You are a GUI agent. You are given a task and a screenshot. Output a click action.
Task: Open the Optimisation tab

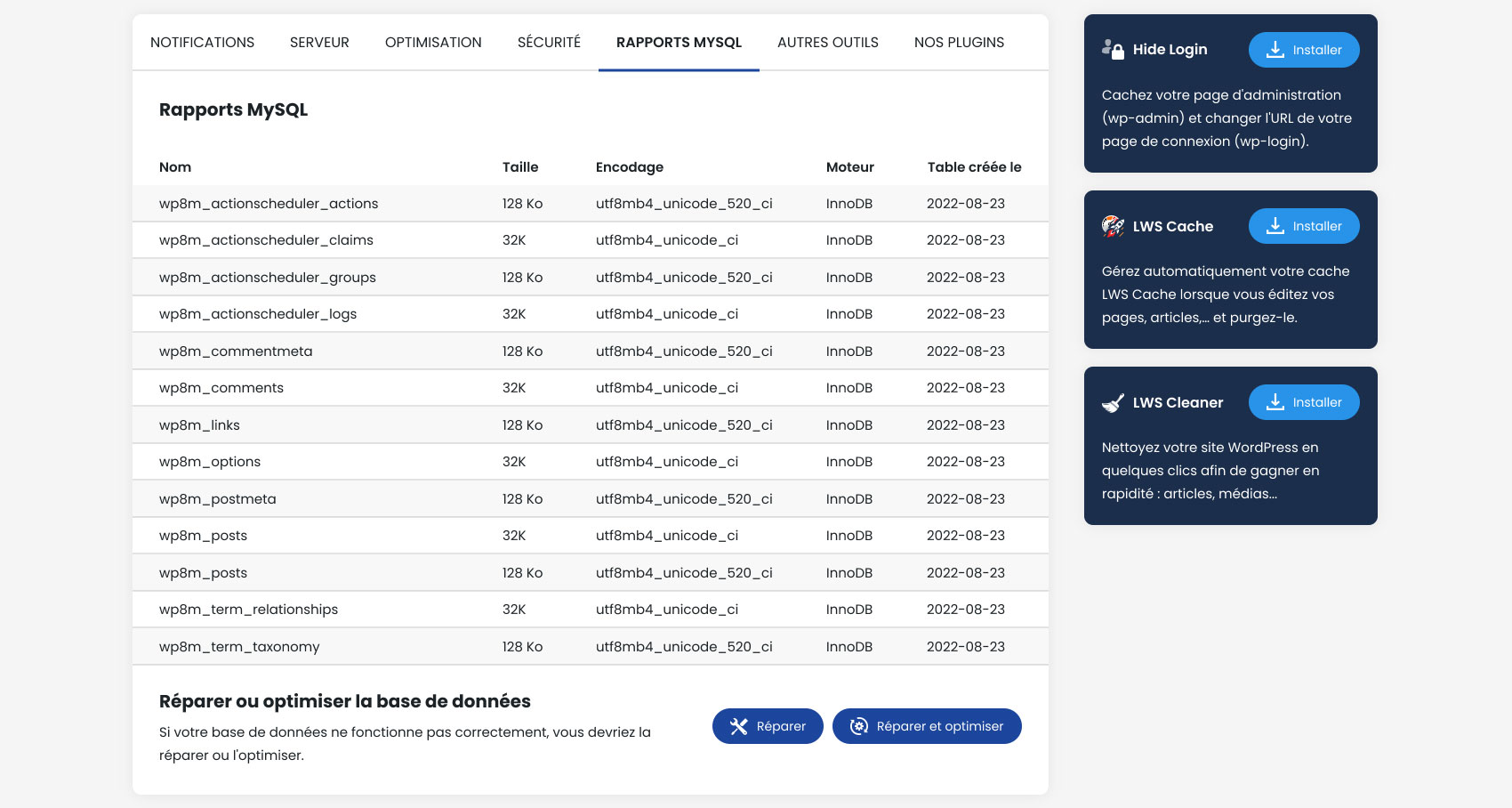tap(433, 43)
